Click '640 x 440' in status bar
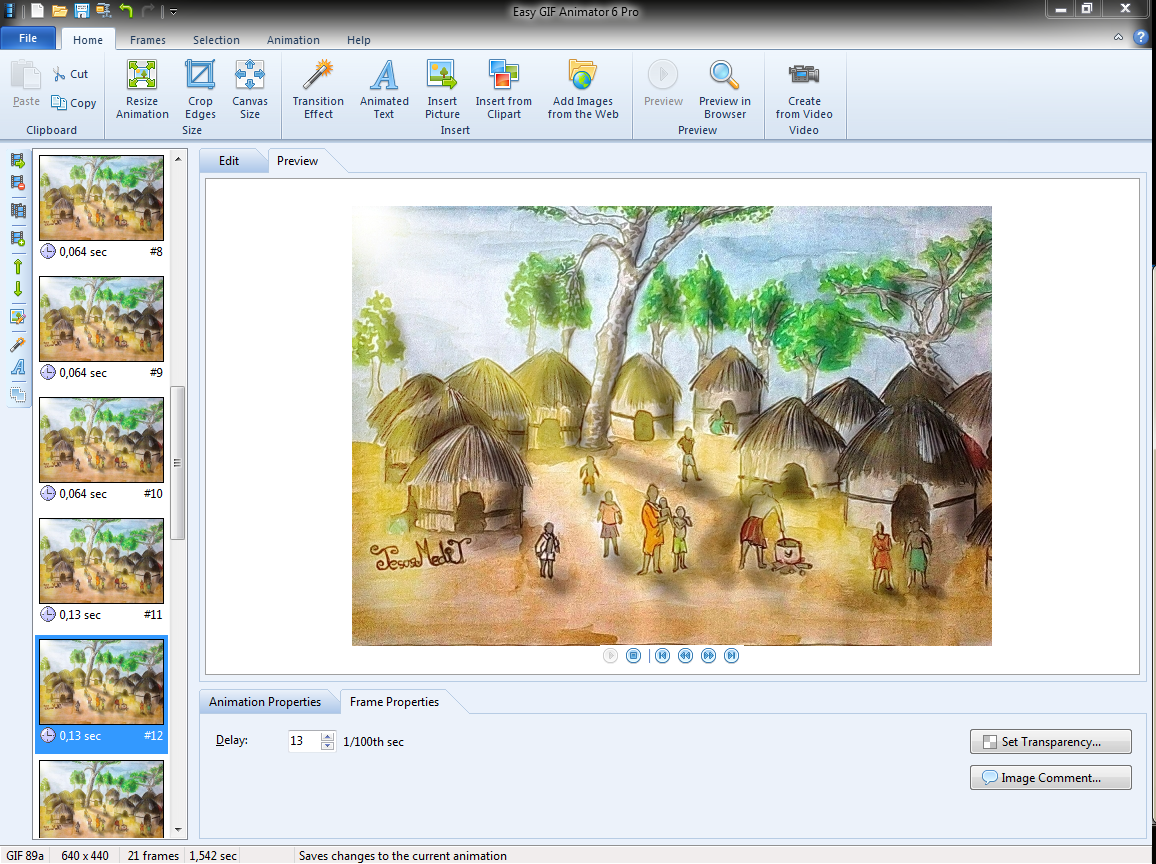Viewport: 1156px width, 864px height. 85,856
